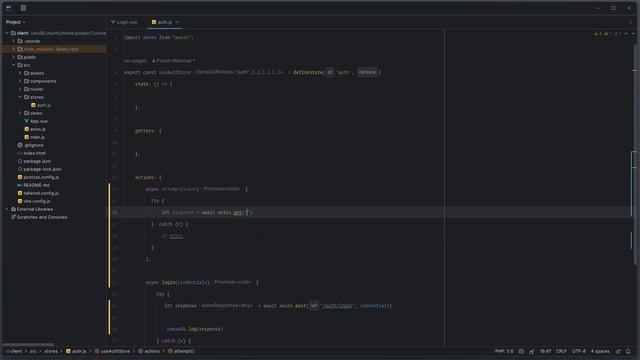Expand the public folder
The height and width of the screenshot is (360, 640).
tap(13, 57)
